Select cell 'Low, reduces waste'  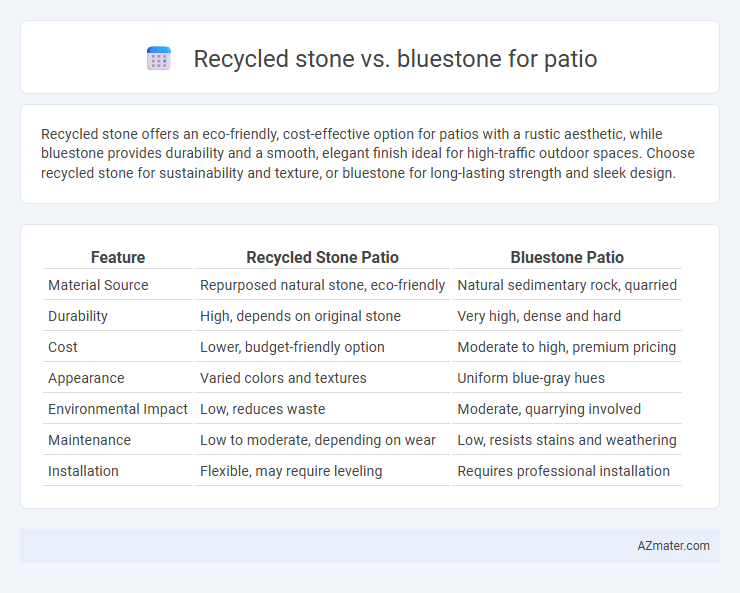coord(322,409)
